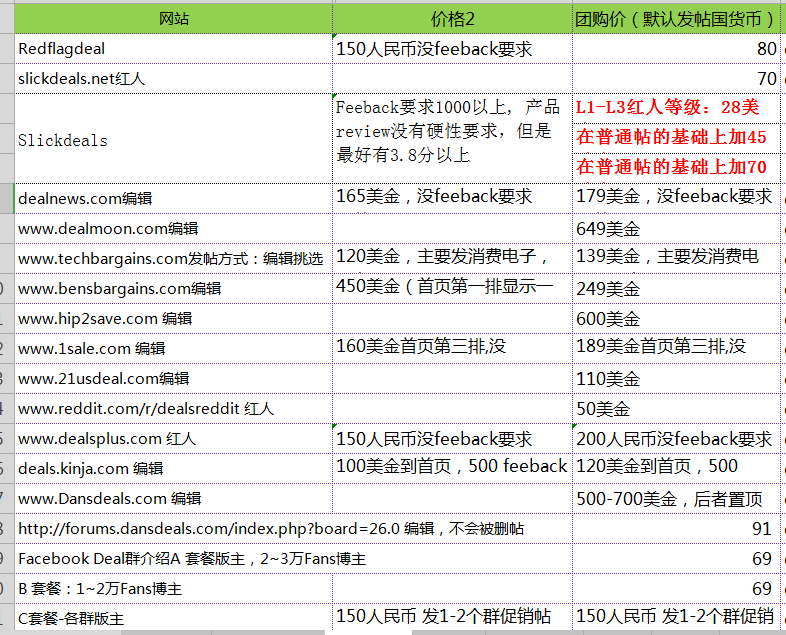Click the 165美金，没feeback要求 cell
Screen dimensions: 786x635
tap(452, 198)
